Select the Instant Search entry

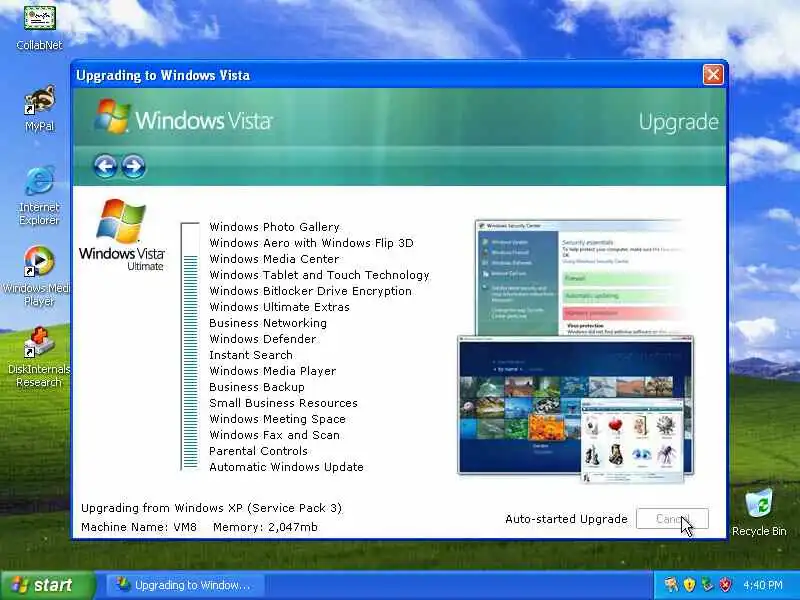[x=251, y=355]
